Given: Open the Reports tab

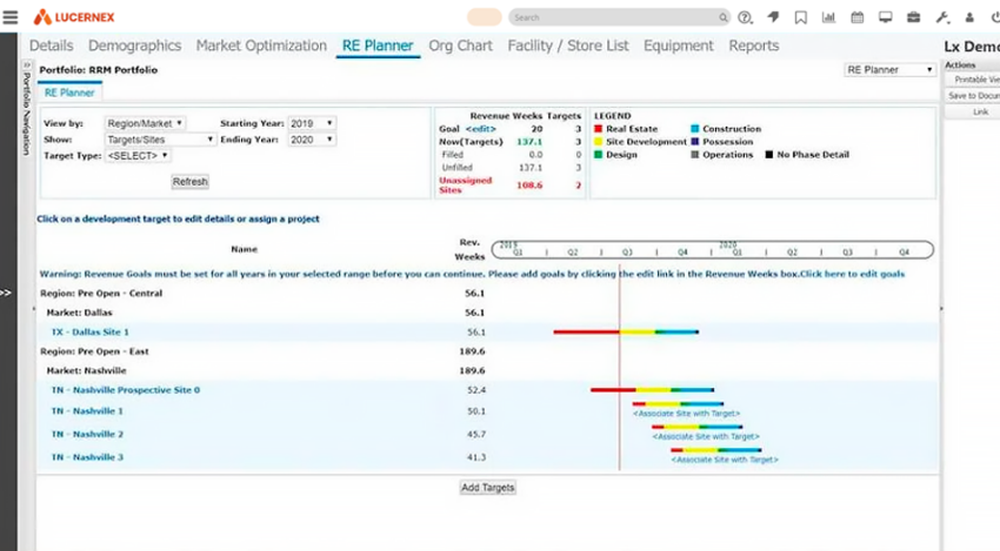Looking at the screenshot, I should [x=754, y=46].
